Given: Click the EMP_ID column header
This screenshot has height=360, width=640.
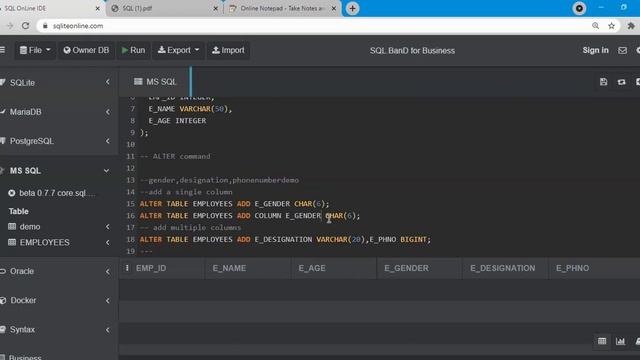Looking at the screenshot, I should click(151, 268).
